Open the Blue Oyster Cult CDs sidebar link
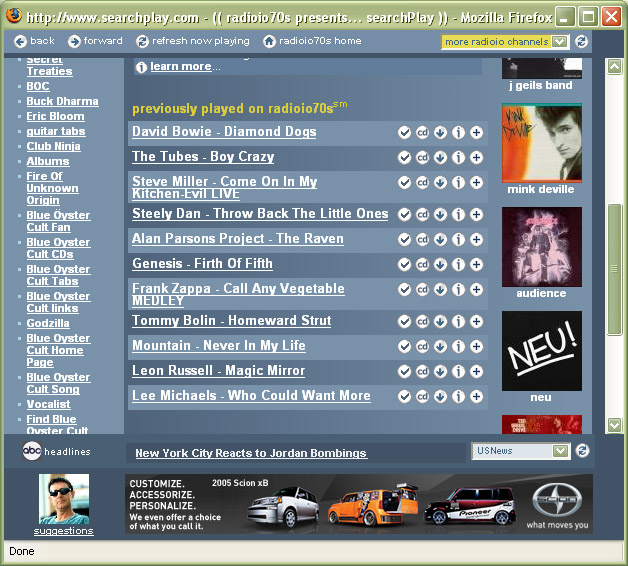The height and width of the screenshot is (566, 628). (x=58, y=248)
